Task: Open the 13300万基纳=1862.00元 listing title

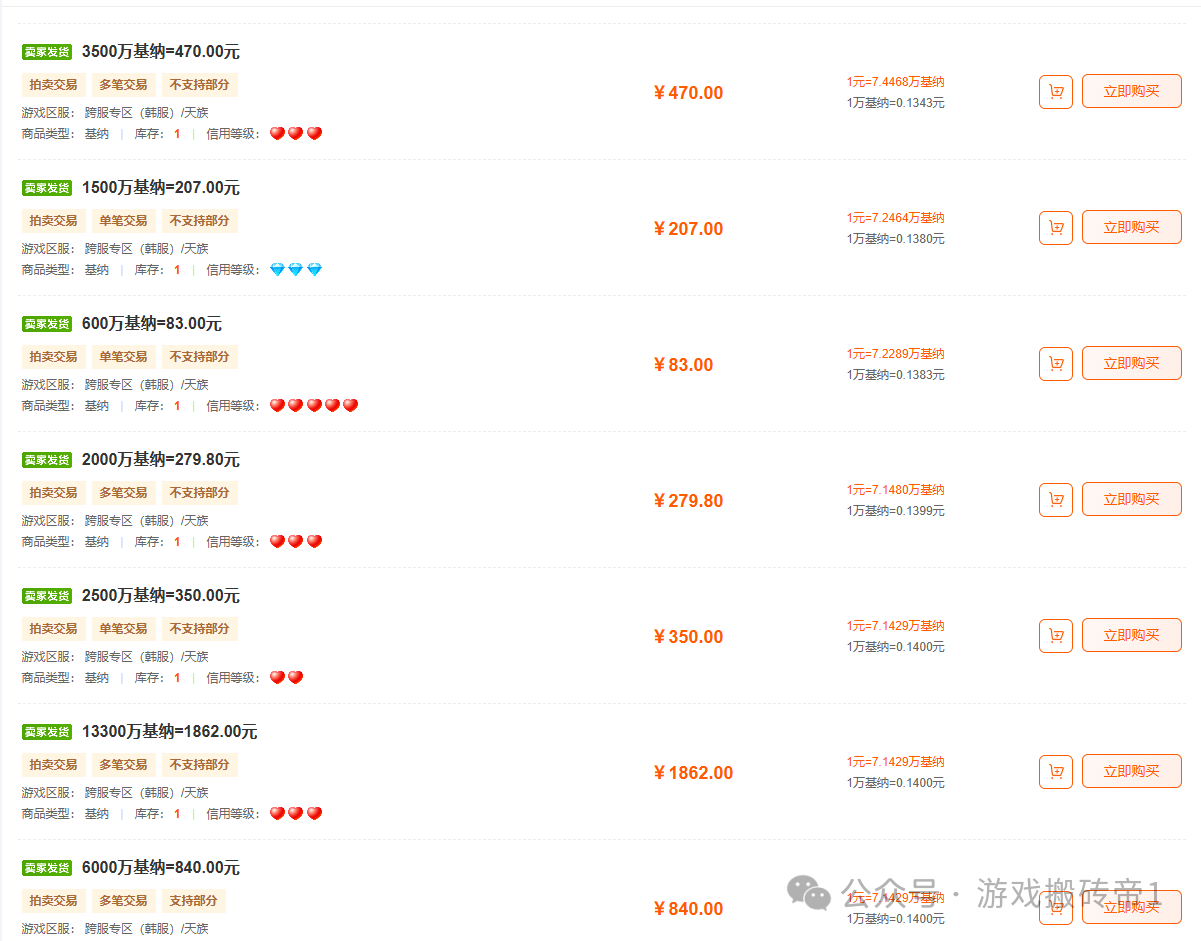Action: (169, 732)
